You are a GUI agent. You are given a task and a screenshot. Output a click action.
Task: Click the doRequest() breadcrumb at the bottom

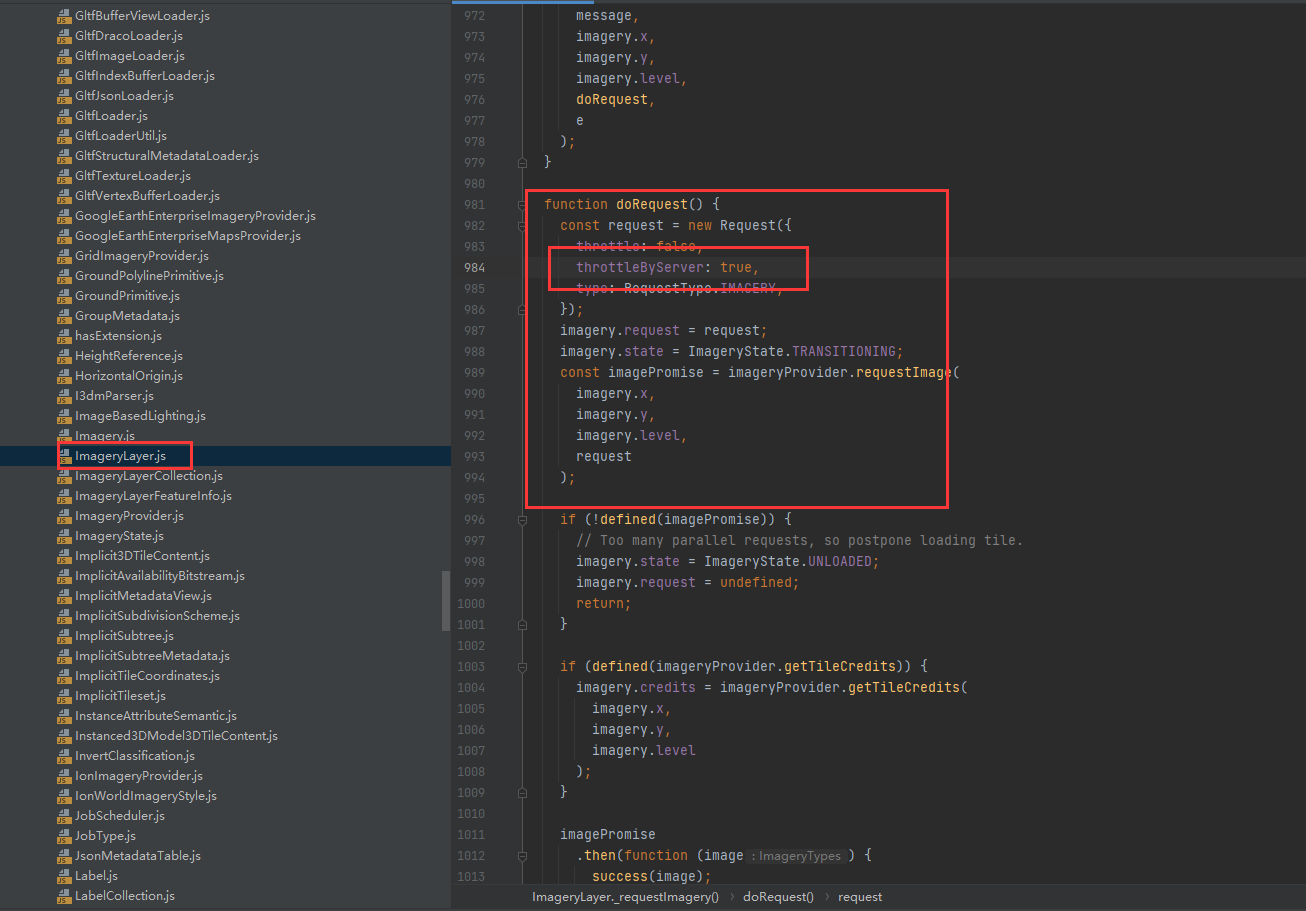pos(778,897)
